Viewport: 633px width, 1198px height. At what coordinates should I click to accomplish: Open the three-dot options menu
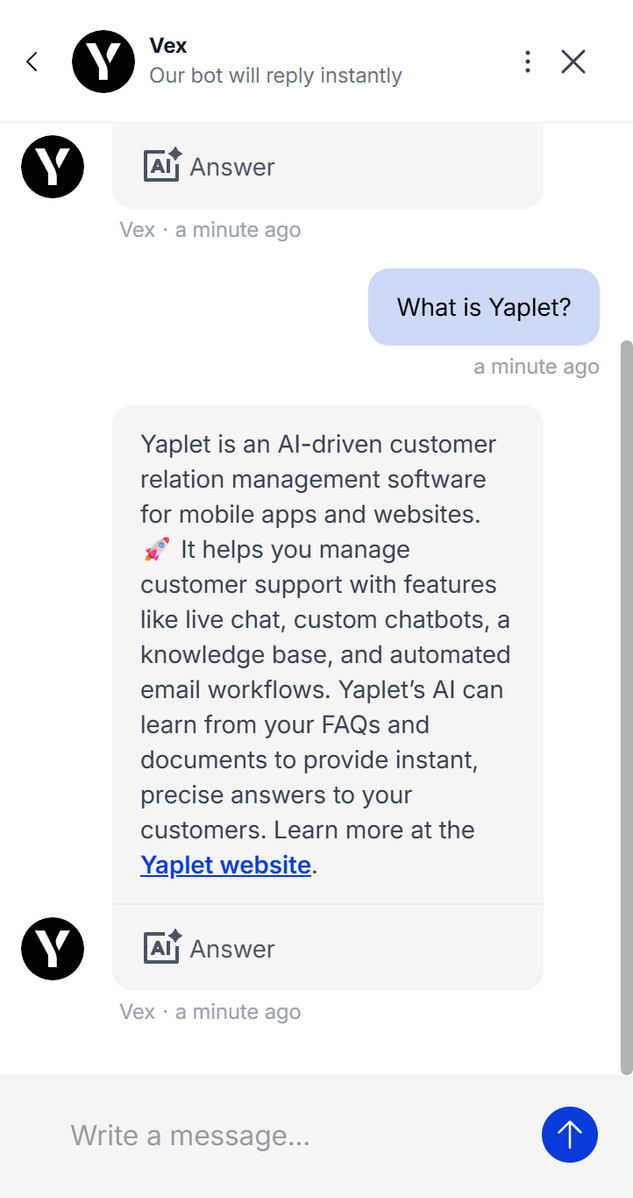[x=527, y=62]
